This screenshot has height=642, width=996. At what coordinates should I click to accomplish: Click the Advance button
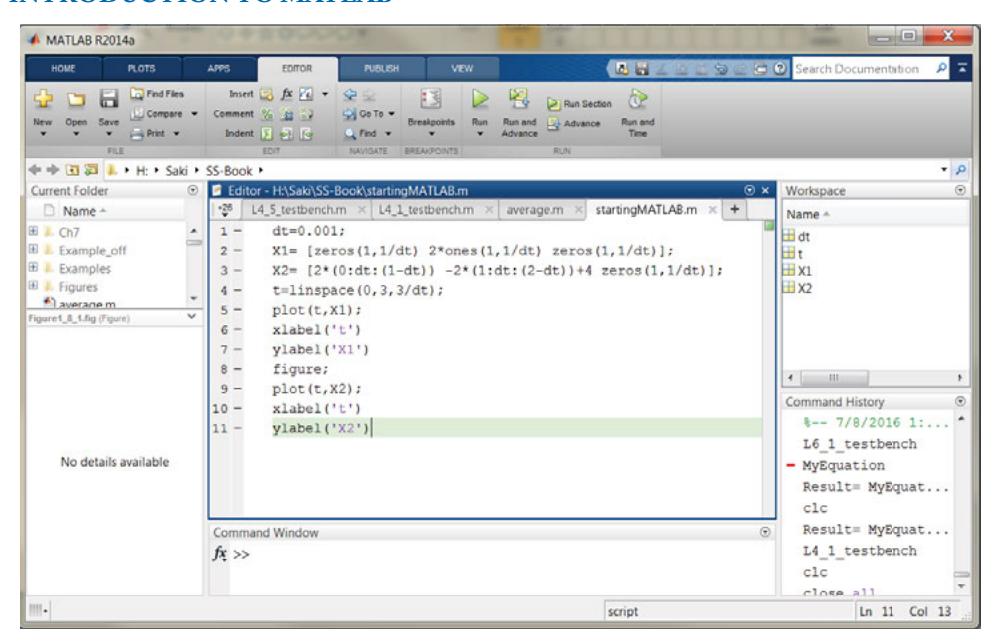tap(574, 123)
